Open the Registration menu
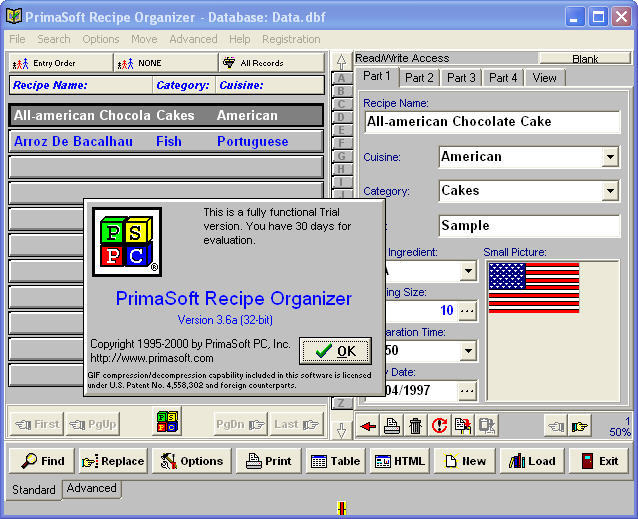638x519 pixels. [291, 39]
